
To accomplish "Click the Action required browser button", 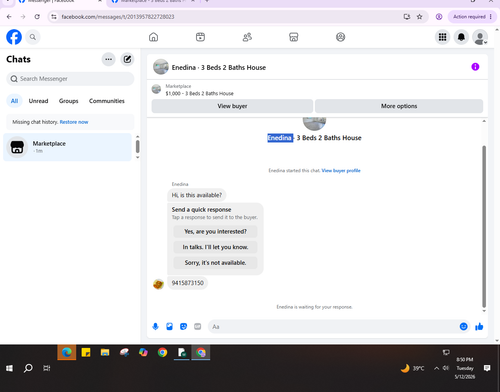I will tap(472, 17).
